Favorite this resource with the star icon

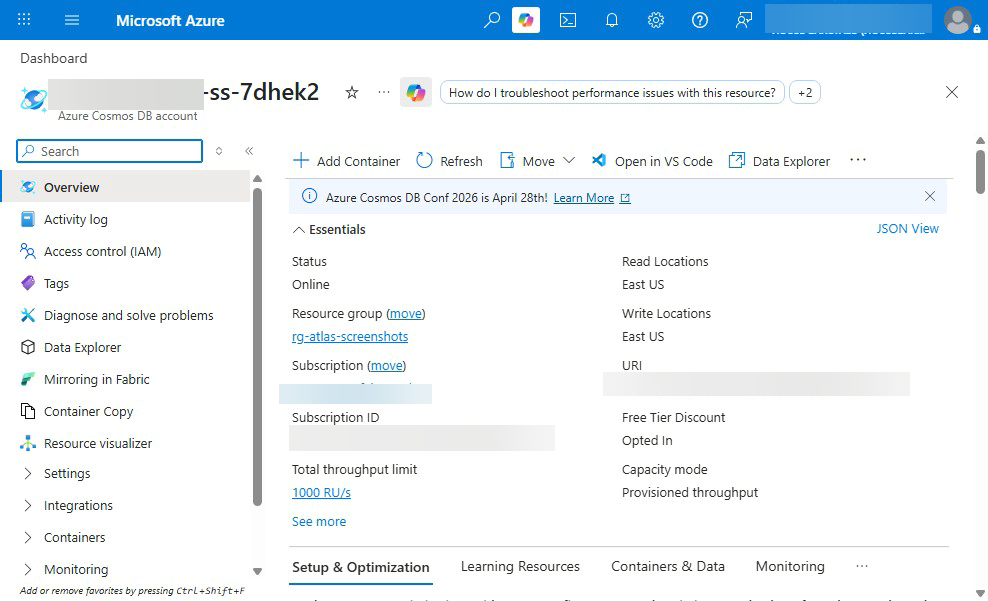pos(352,93)
